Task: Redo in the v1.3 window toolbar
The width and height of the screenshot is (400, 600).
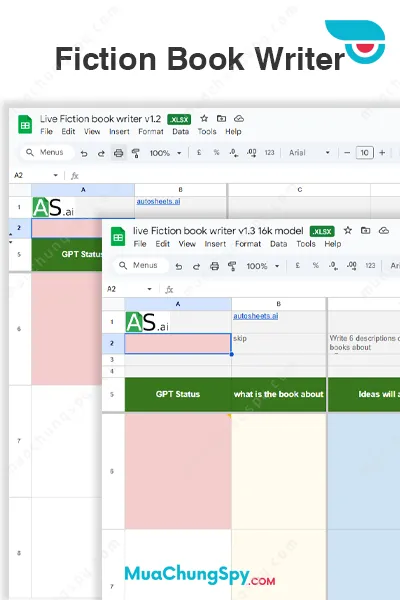Action: (x=196, y=266)
